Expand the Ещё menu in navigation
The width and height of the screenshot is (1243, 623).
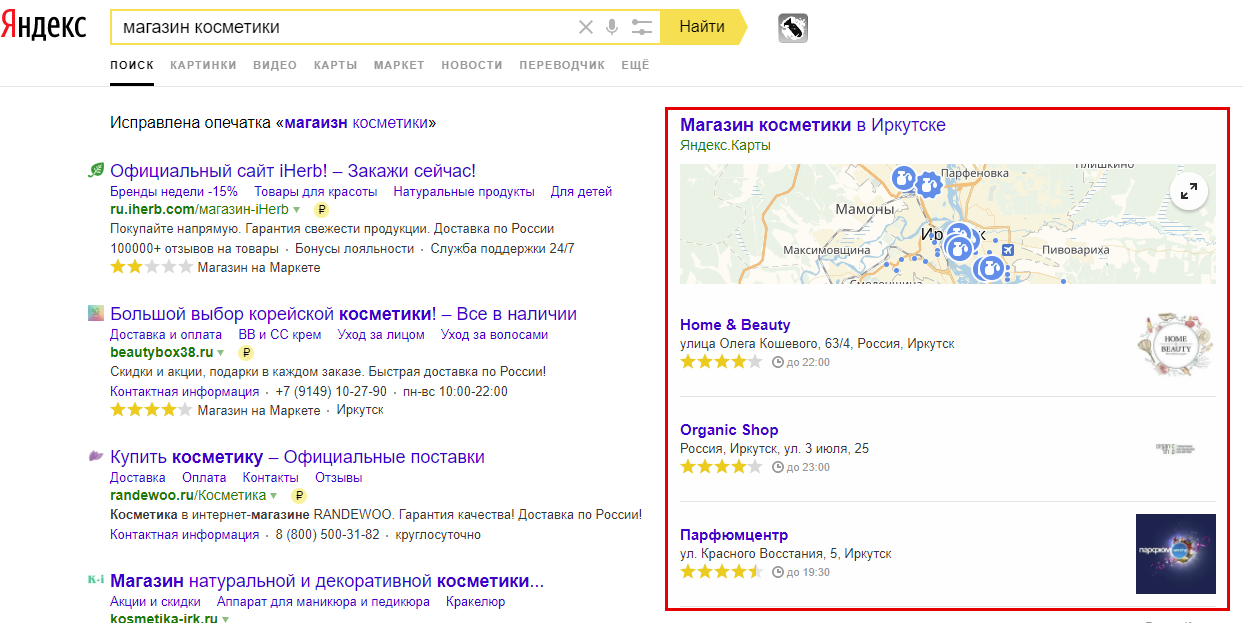(x=635, y=65)
